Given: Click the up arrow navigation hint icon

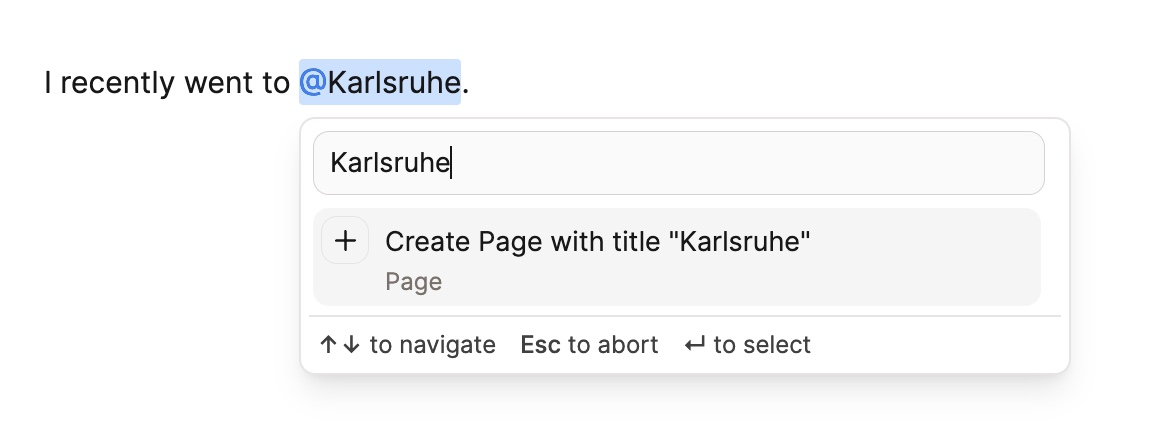Looking at the screenshot, I should [328, 345].
